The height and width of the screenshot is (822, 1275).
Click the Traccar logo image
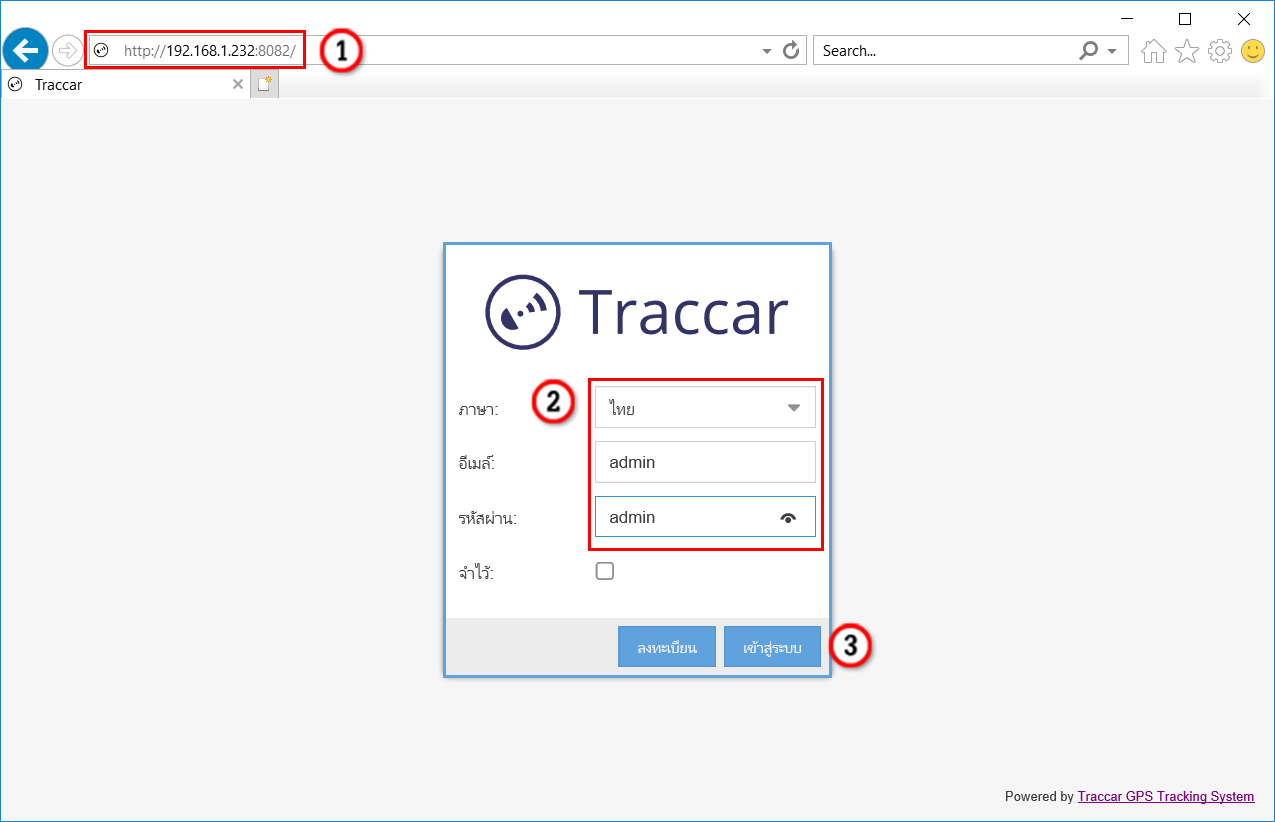(637, 312)
